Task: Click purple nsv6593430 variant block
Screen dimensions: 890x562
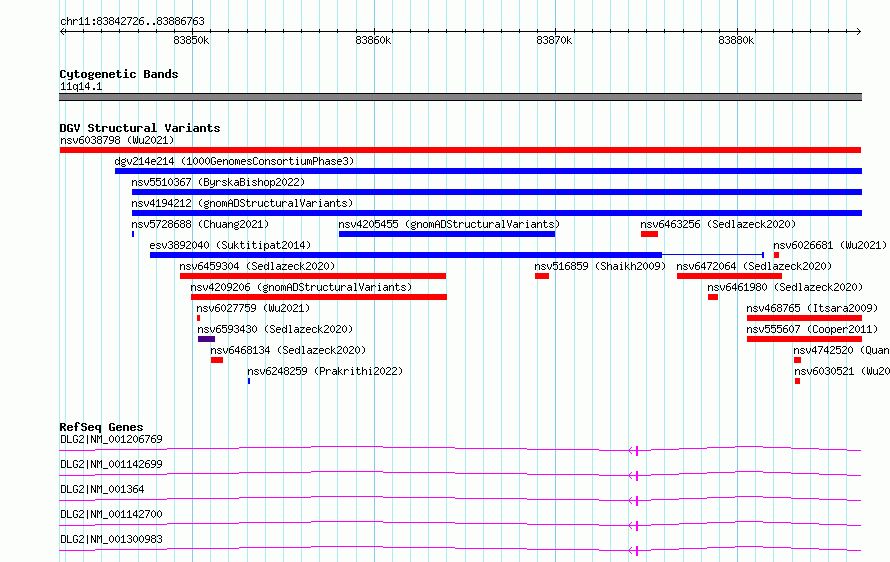Action: 206,339
